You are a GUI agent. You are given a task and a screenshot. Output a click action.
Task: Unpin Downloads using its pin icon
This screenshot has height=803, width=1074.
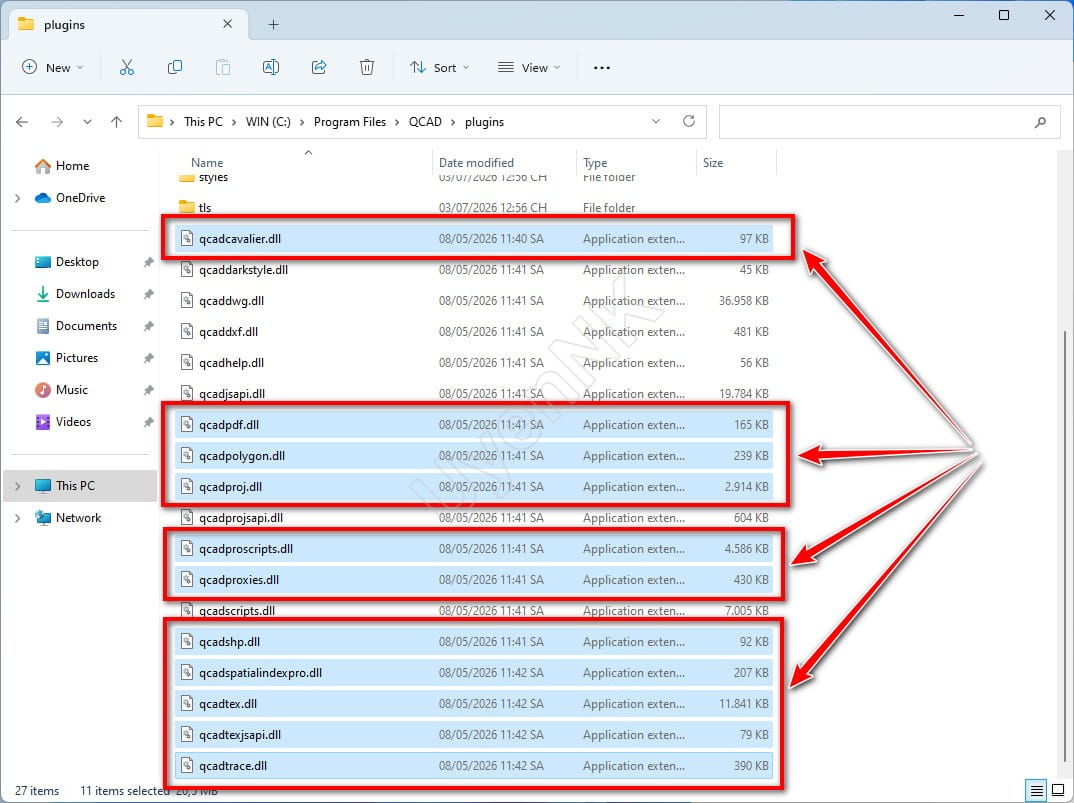point(148,295)
